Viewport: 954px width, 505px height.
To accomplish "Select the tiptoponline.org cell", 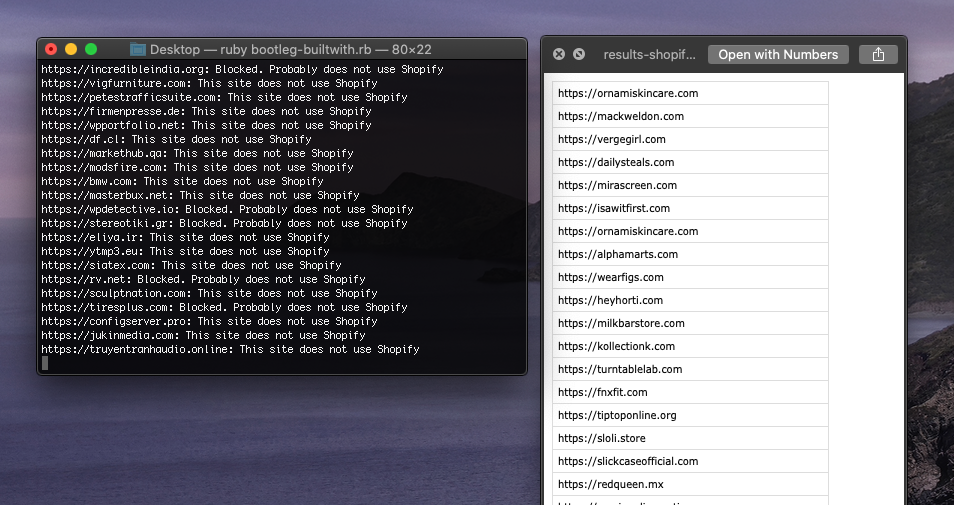I will tap(691, 416).
